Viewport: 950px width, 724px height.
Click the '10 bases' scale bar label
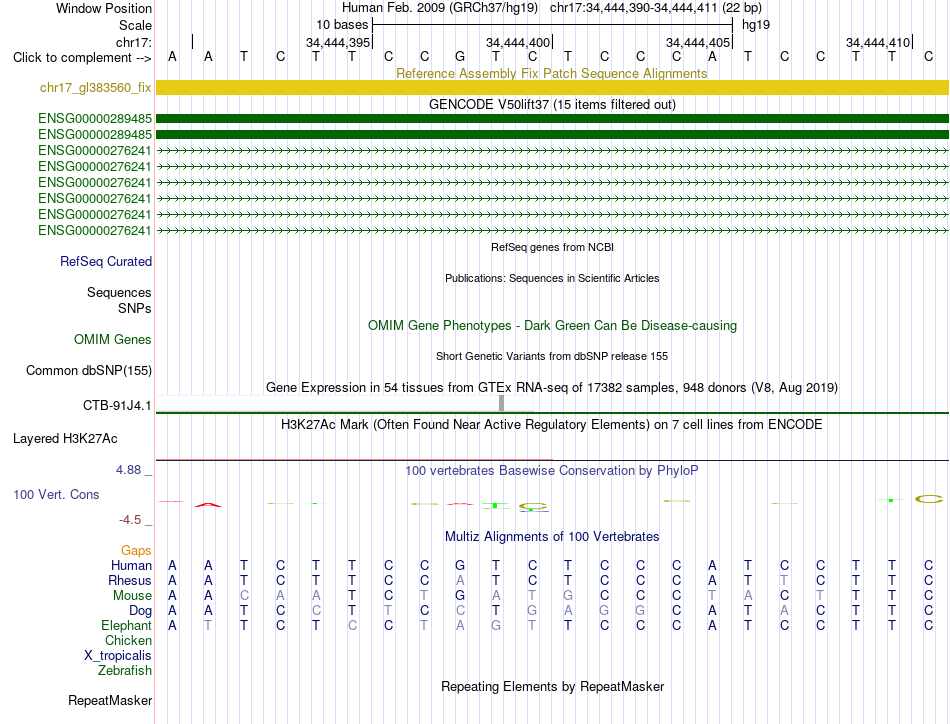tap(342, 25)
